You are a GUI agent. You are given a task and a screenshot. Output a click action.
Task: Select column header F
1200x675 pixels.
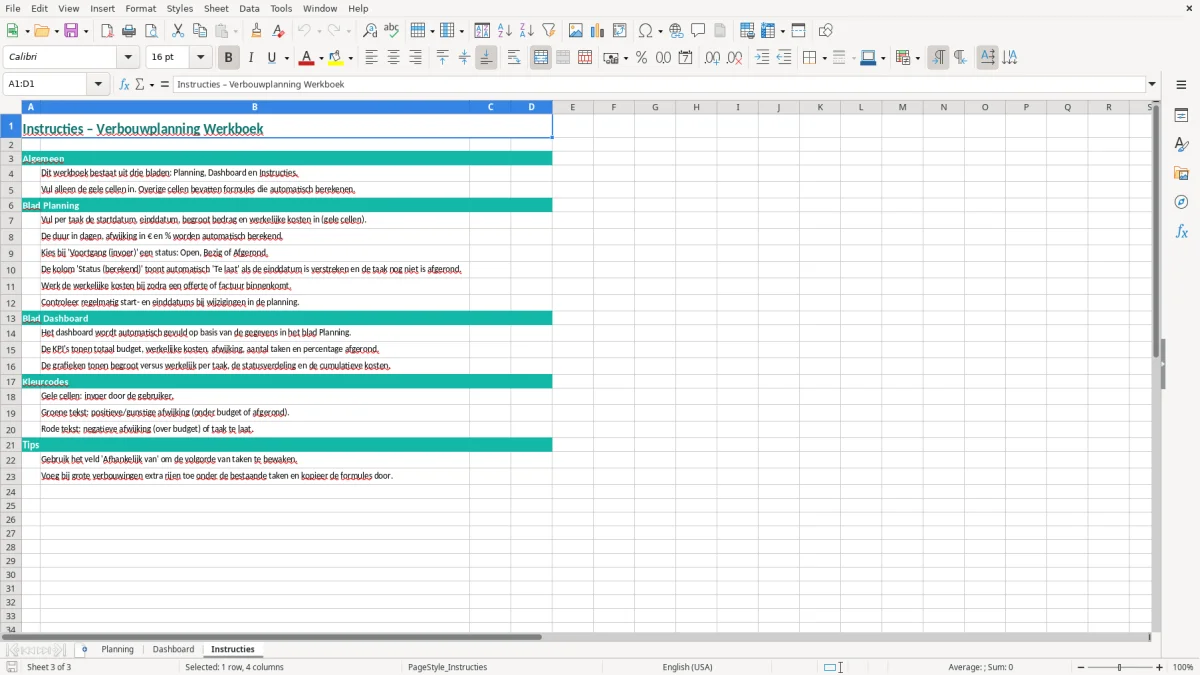614,107
